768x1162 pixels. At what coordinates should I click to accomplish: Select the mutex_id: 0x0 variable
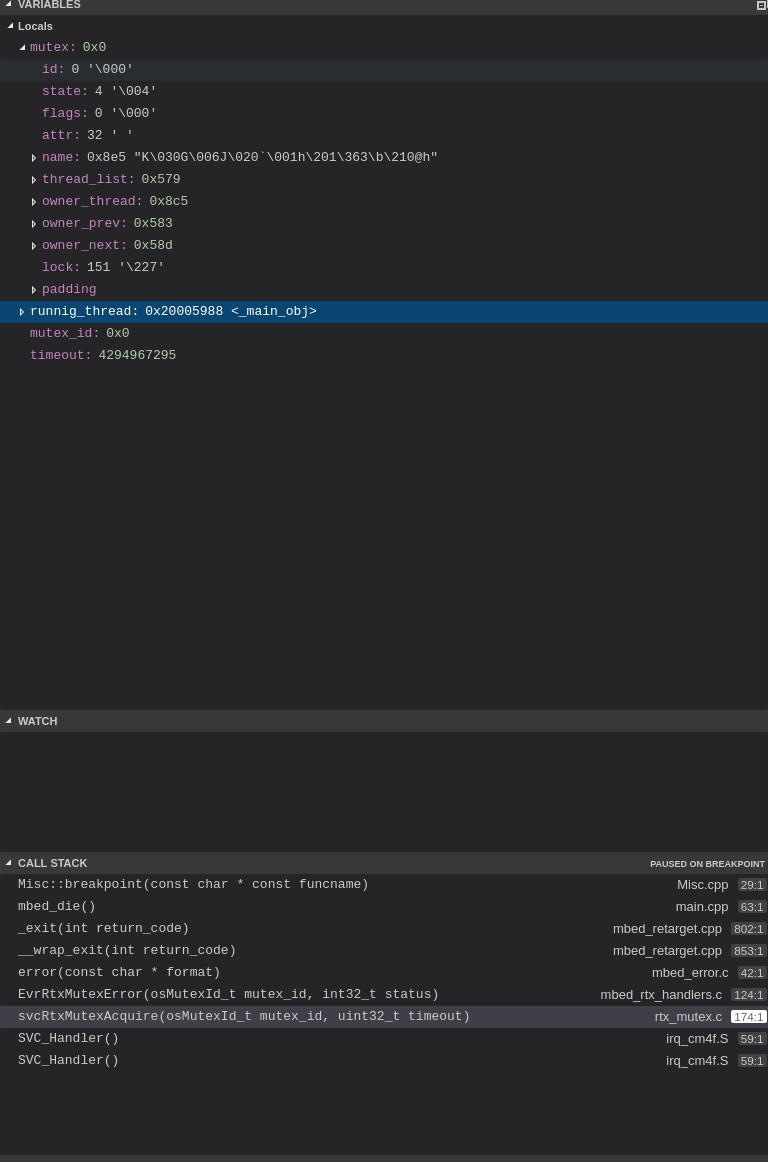point(384,333)
